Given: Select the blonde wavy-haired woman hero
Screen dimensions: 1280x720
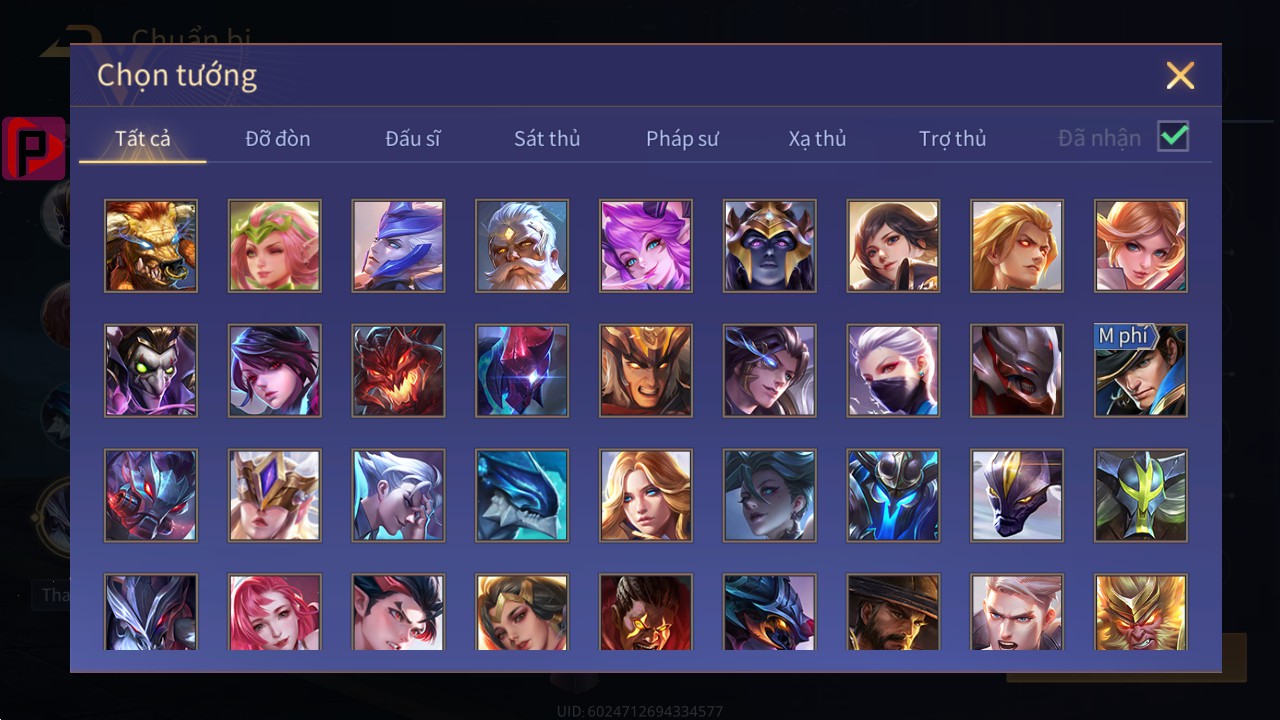Looking at the screenshot, I should point(646,495).
